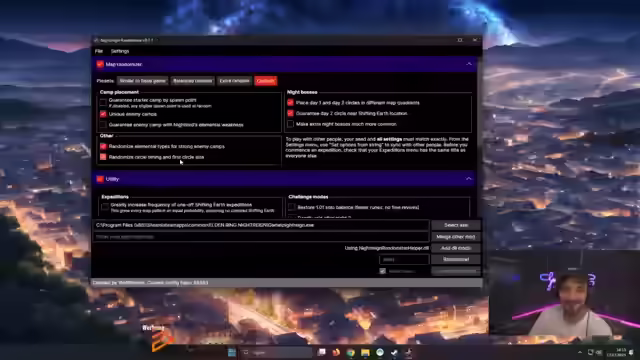This screenshot has height=360, width=640.
Task: Enable guarantee starter camp by spawn point
Action: 103,102
